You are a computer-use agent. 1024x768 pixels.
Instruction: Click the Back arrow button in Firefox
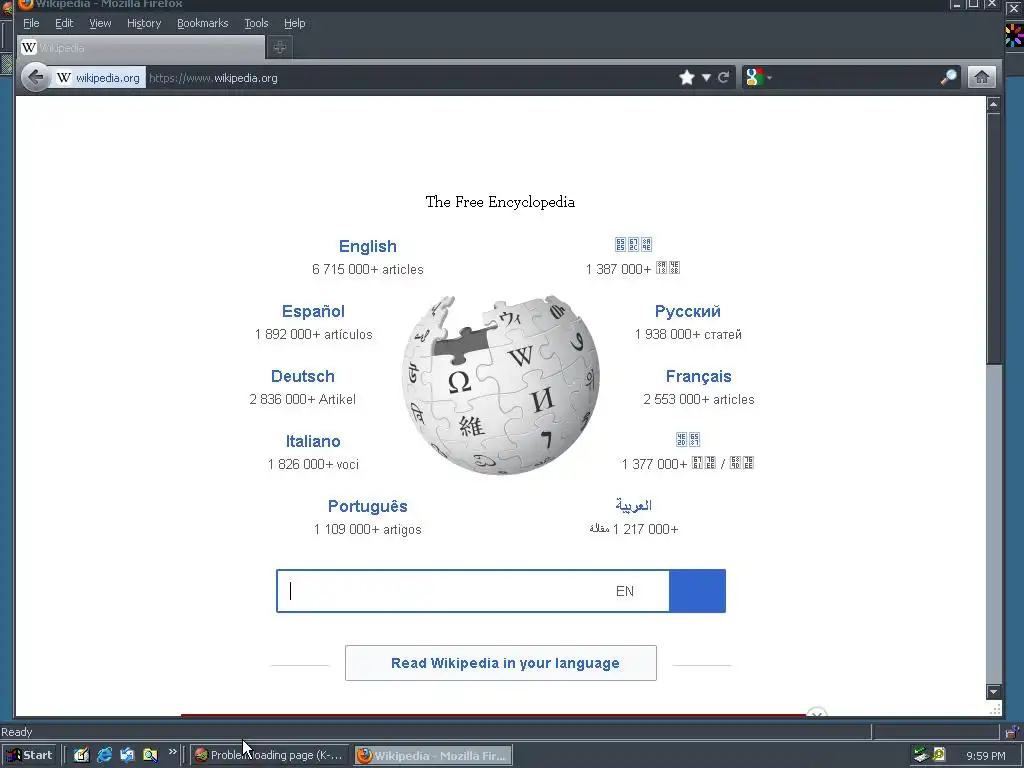[x=35, y=78]
